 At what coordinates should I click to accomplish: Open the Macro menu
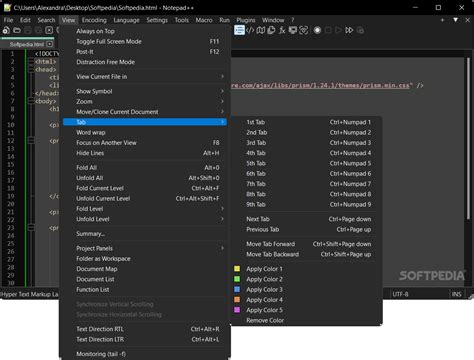[x=204, y=20]
